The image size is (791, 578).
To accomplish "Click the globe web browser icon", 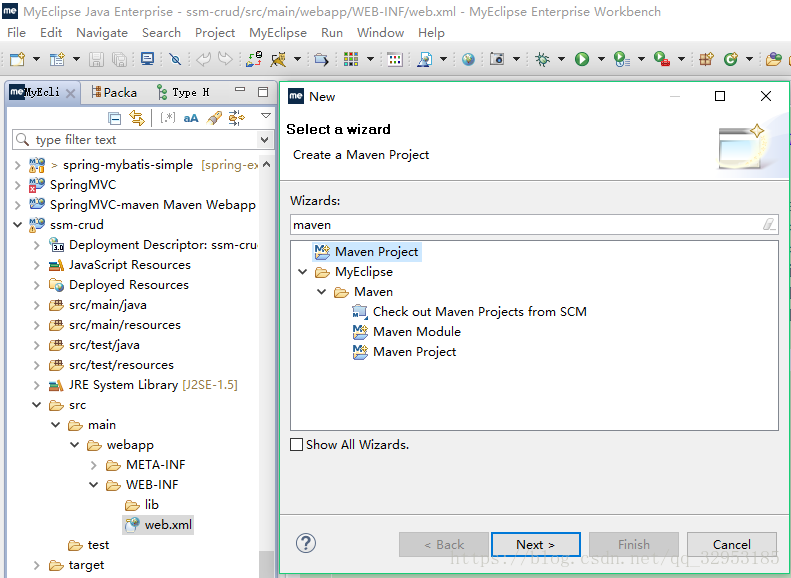I will click(x=468, y=59).
